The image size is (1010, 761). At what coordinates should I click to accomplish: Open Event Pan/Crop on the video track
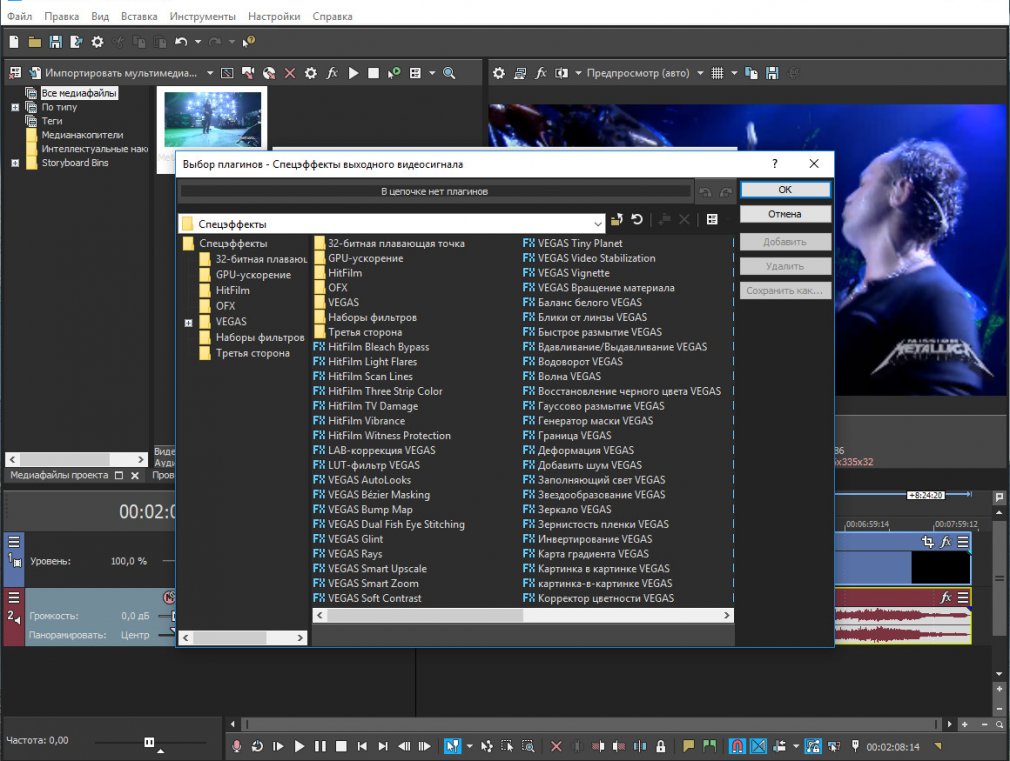(x=928, y=542)
